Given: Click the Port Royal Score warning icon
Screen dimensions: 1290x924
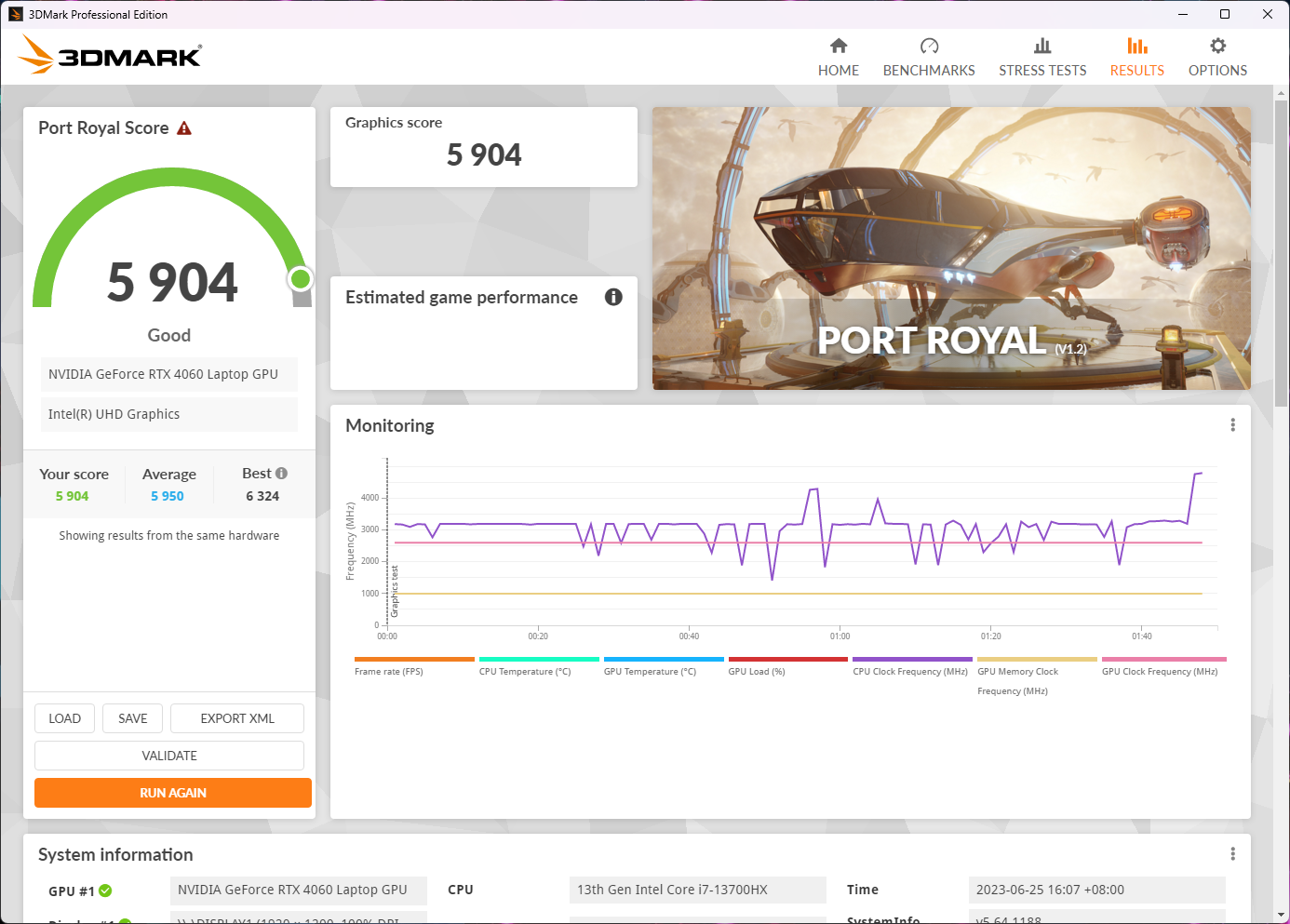Looking at the screenshot, I should pos(184,128).
